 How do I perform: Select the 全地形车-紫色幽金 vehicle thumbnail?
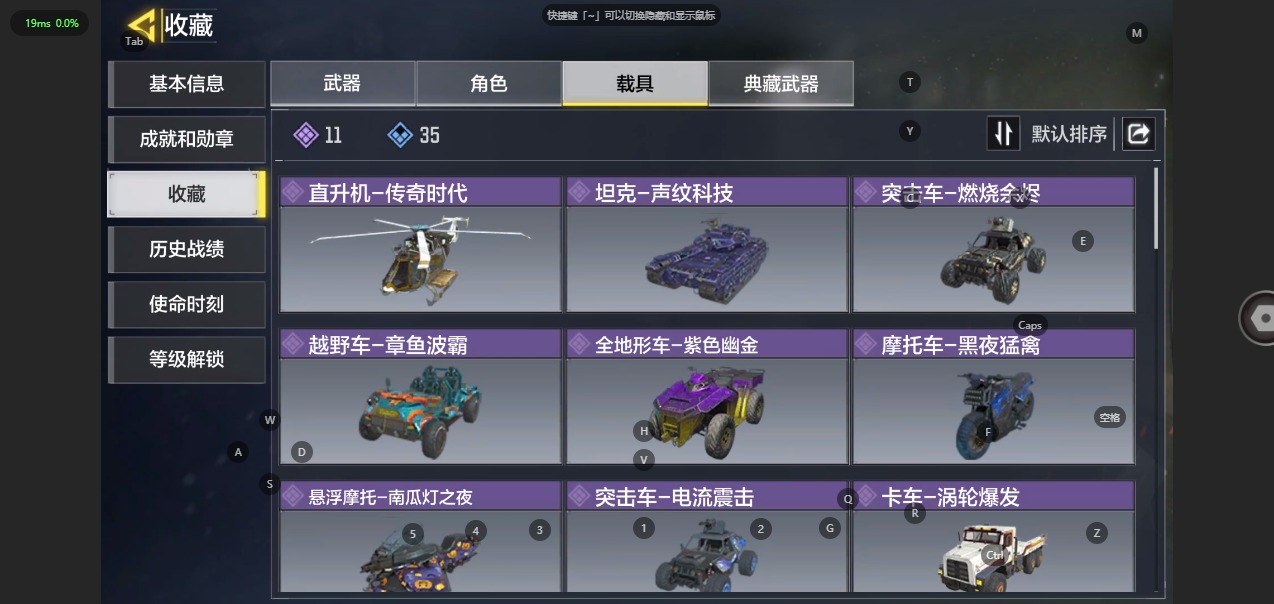707,411
